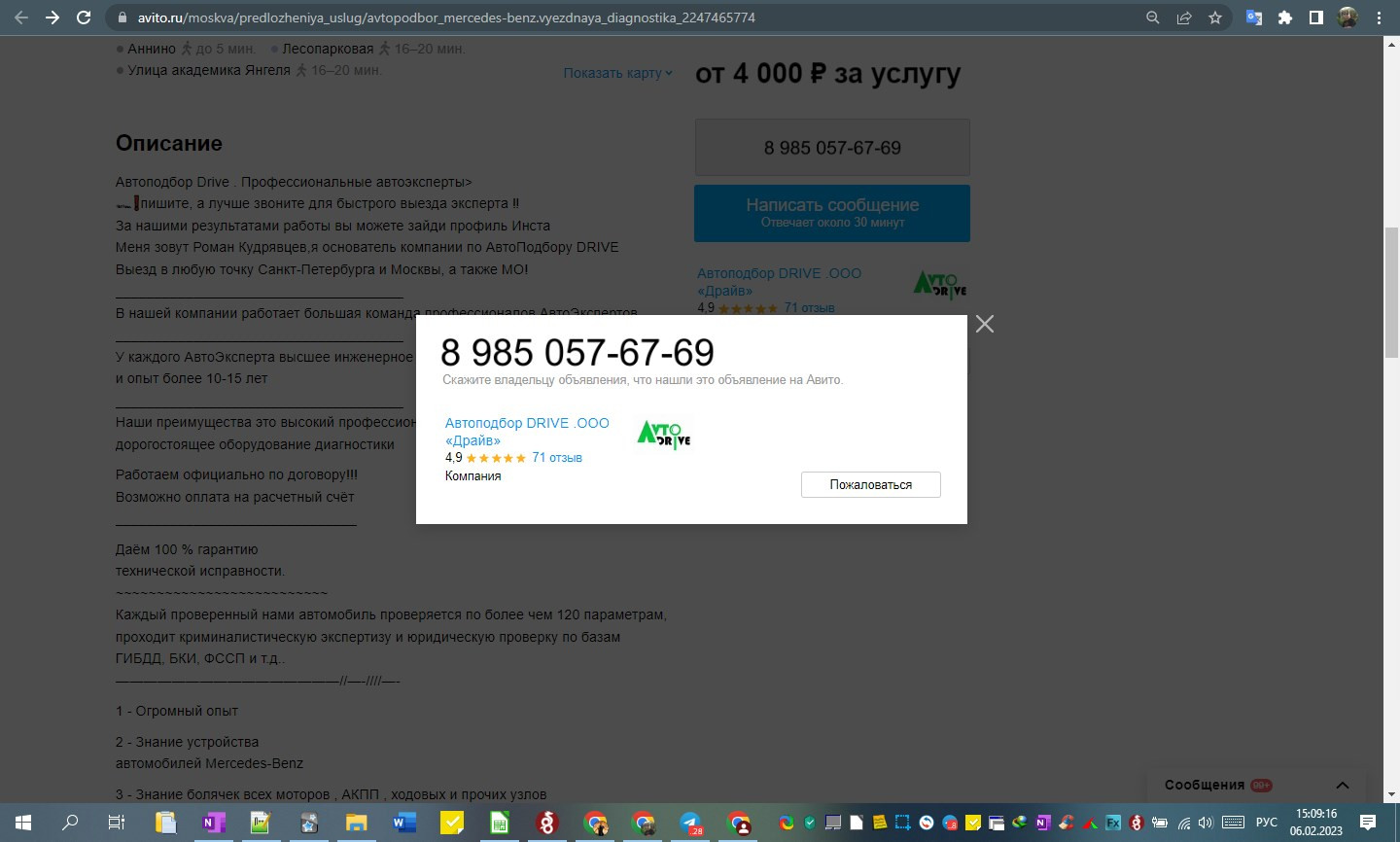Screen dimensions: 1400x842
Task: Open Автоподбор DRIVE seller link in the popup
Action: point(527,432)
